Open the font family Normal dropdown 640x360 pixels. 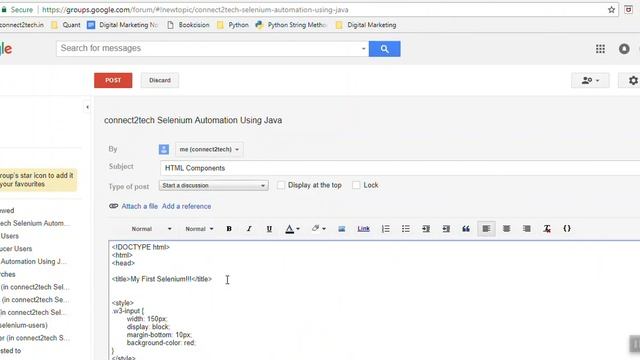coord(151,229)
